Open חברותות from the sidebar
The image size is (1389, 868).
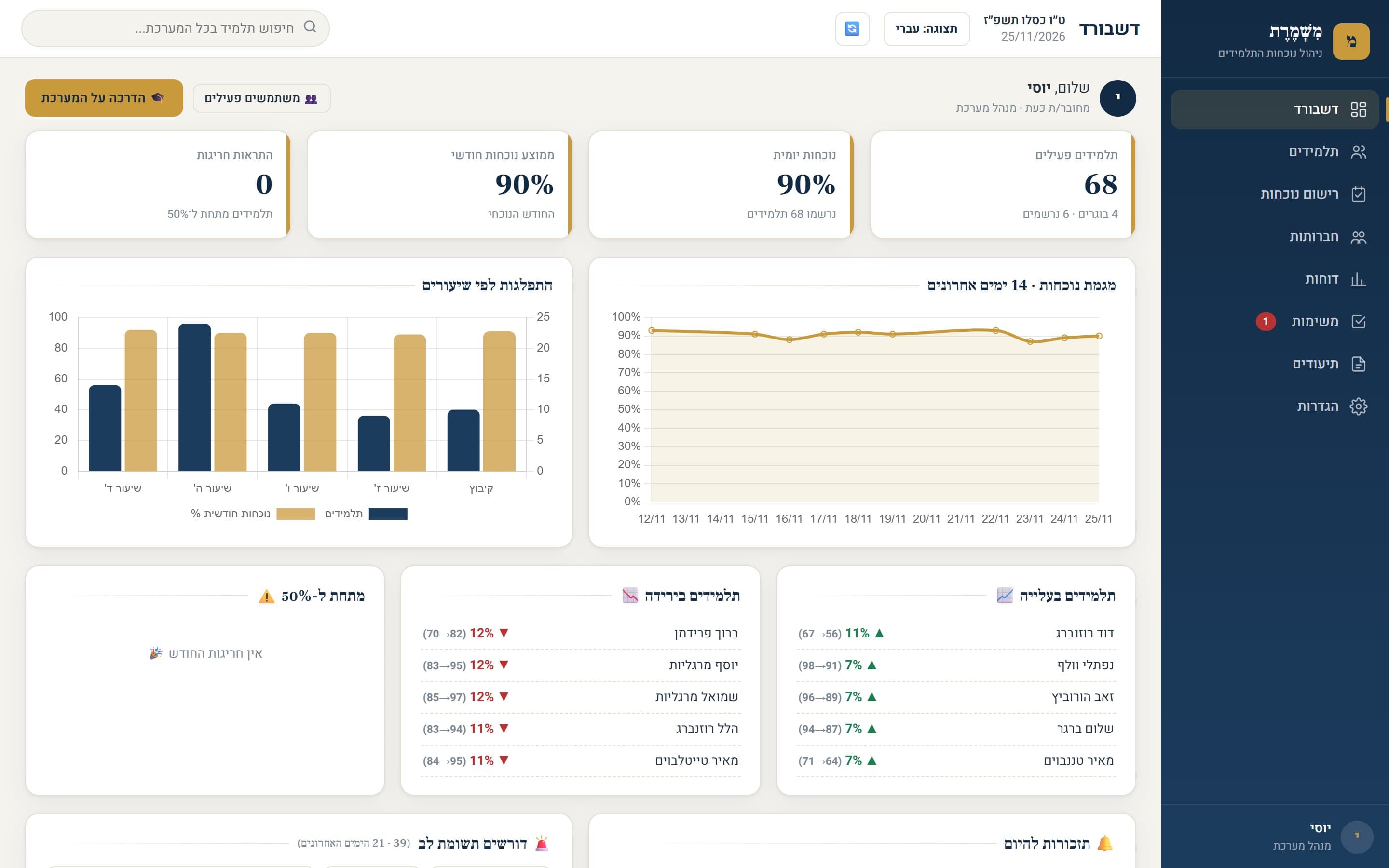point(1274,236)
